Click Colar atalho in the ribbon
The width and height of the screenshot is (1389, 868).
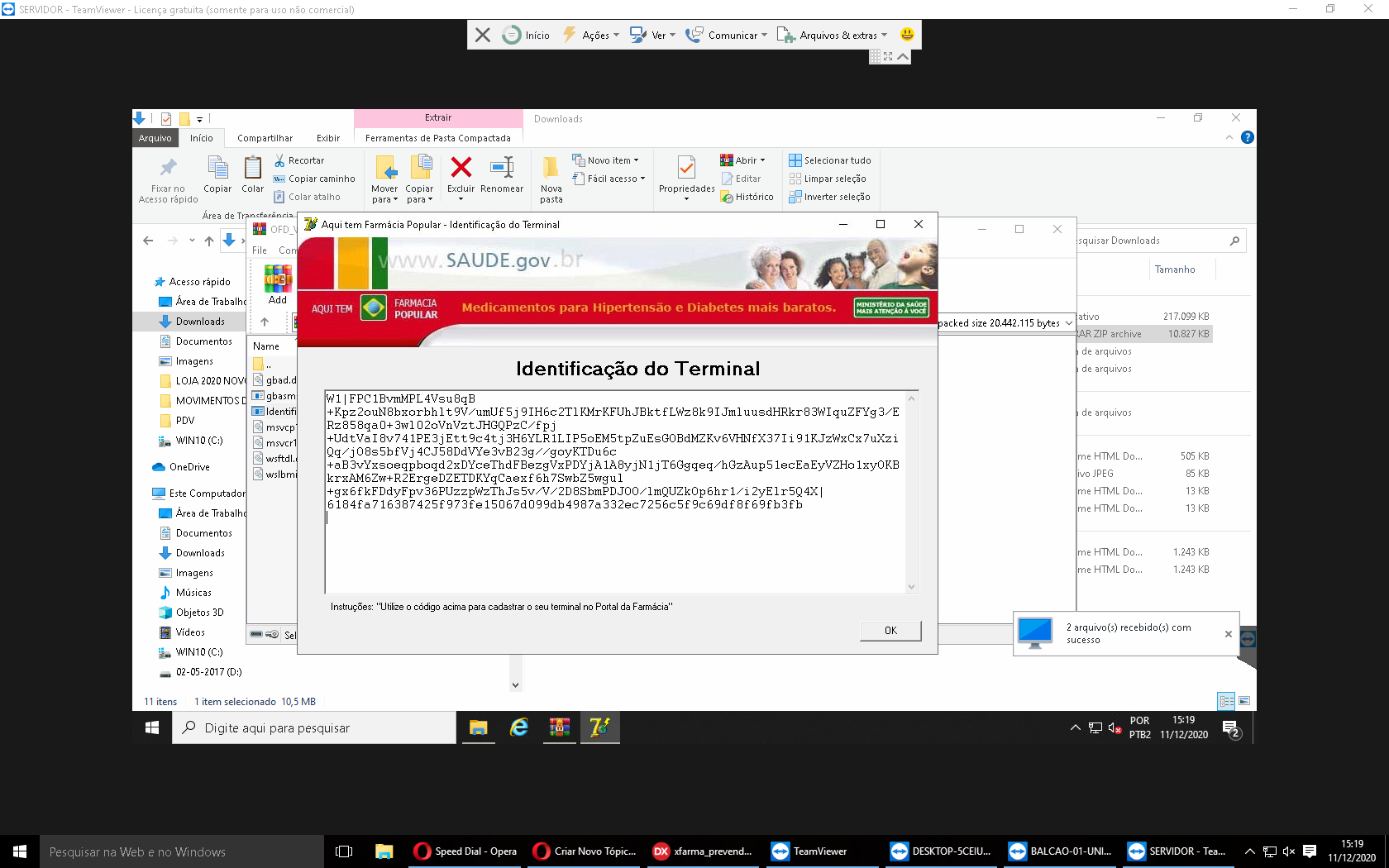point(307,197)
